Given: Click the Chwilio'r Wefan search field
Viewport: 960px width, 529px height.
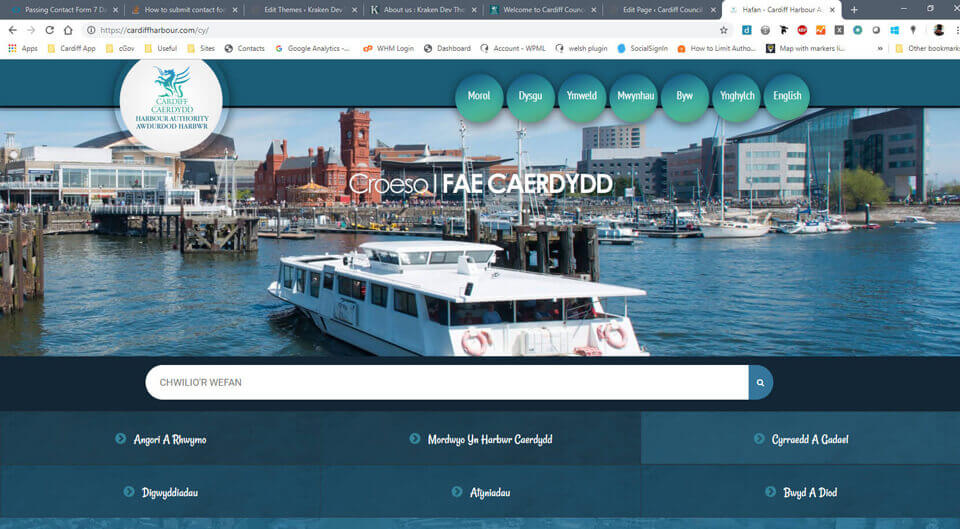Looking at the screenshot, I should [445, 382].
